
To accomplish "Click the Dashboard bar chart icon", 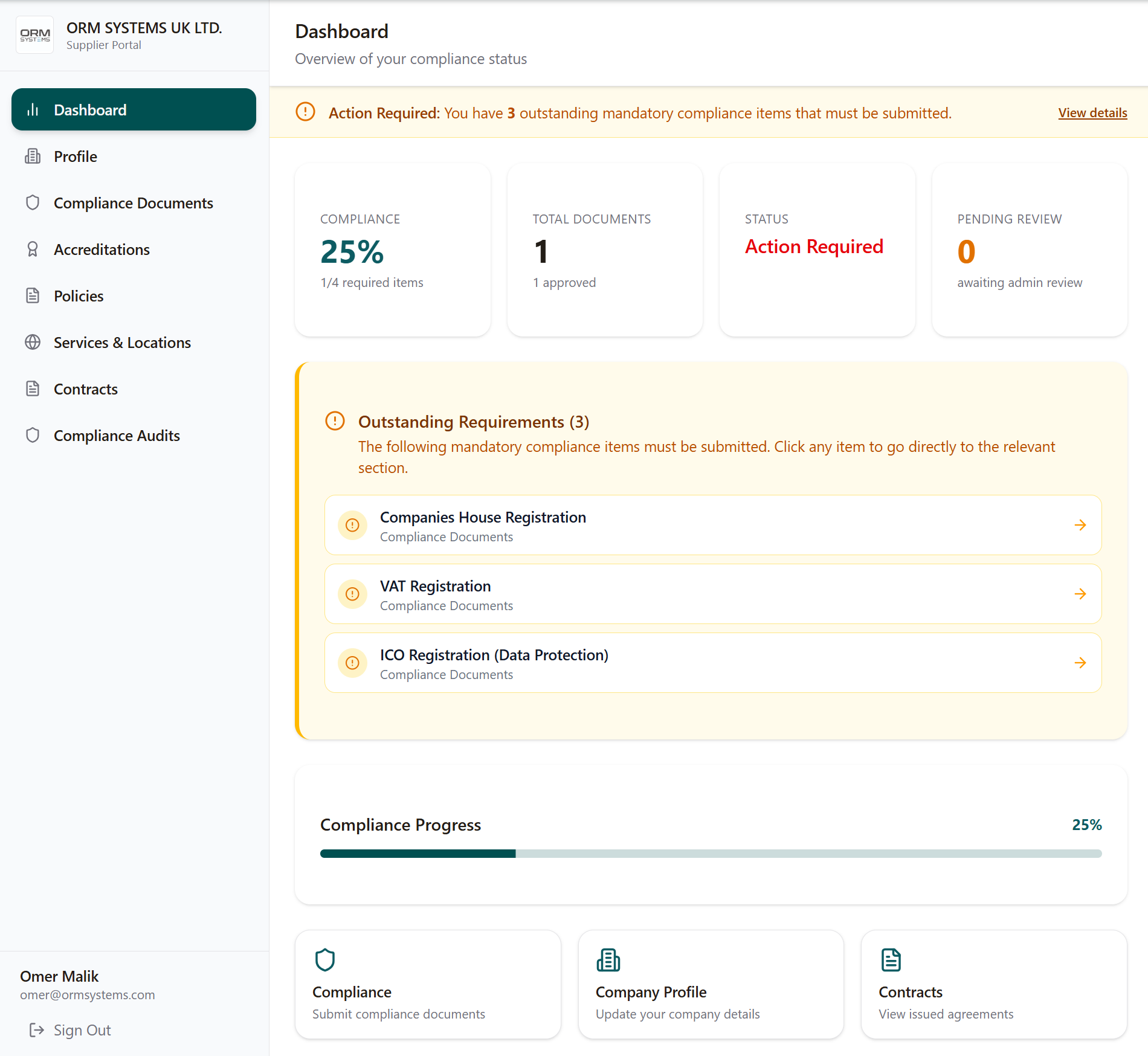I will click(x=33, y=110).
